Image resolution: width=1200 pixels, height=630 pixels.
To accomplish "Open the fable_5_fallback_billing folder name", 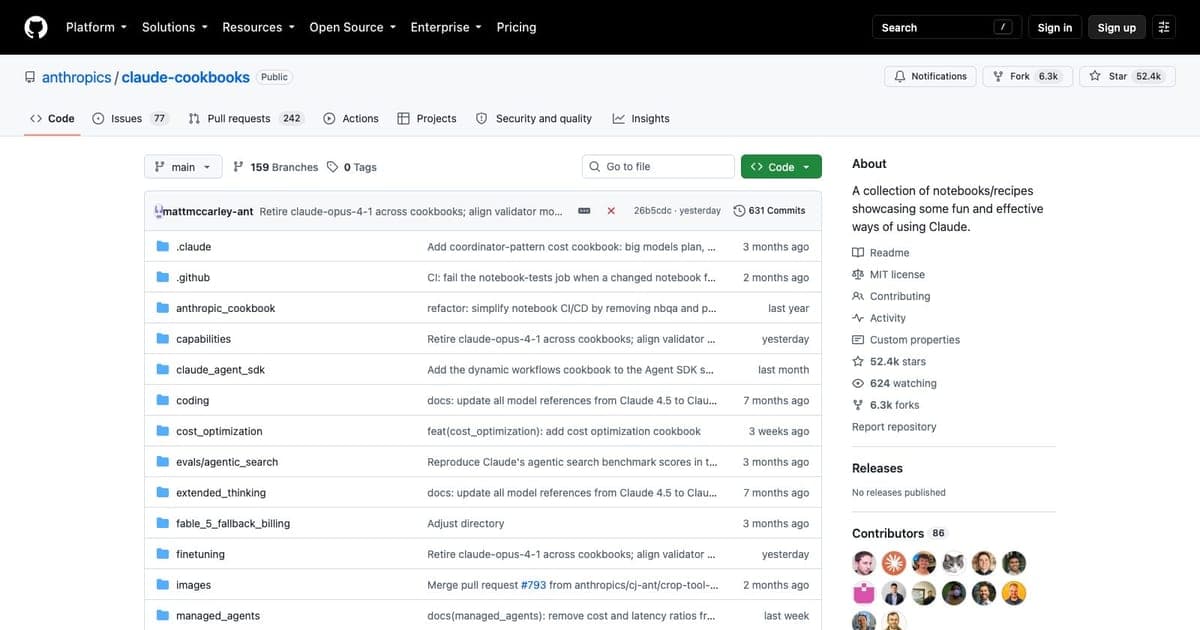I will point(233,524).
